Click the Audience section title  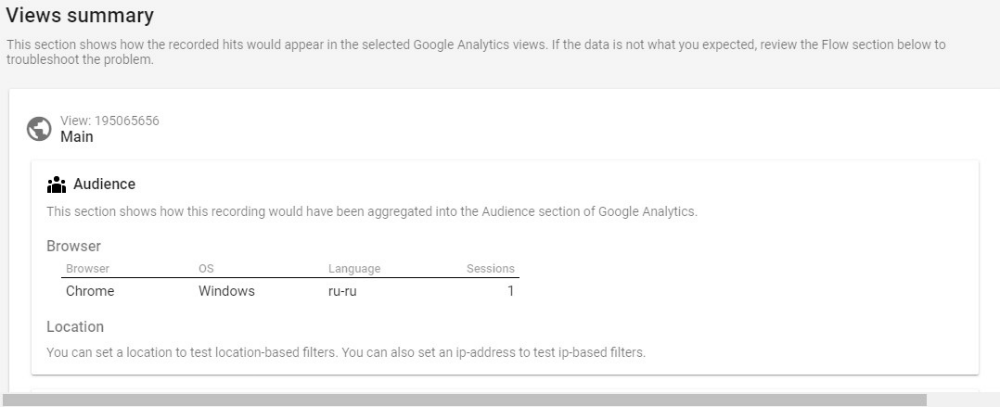pyautogui.click(x=105, y=184)
